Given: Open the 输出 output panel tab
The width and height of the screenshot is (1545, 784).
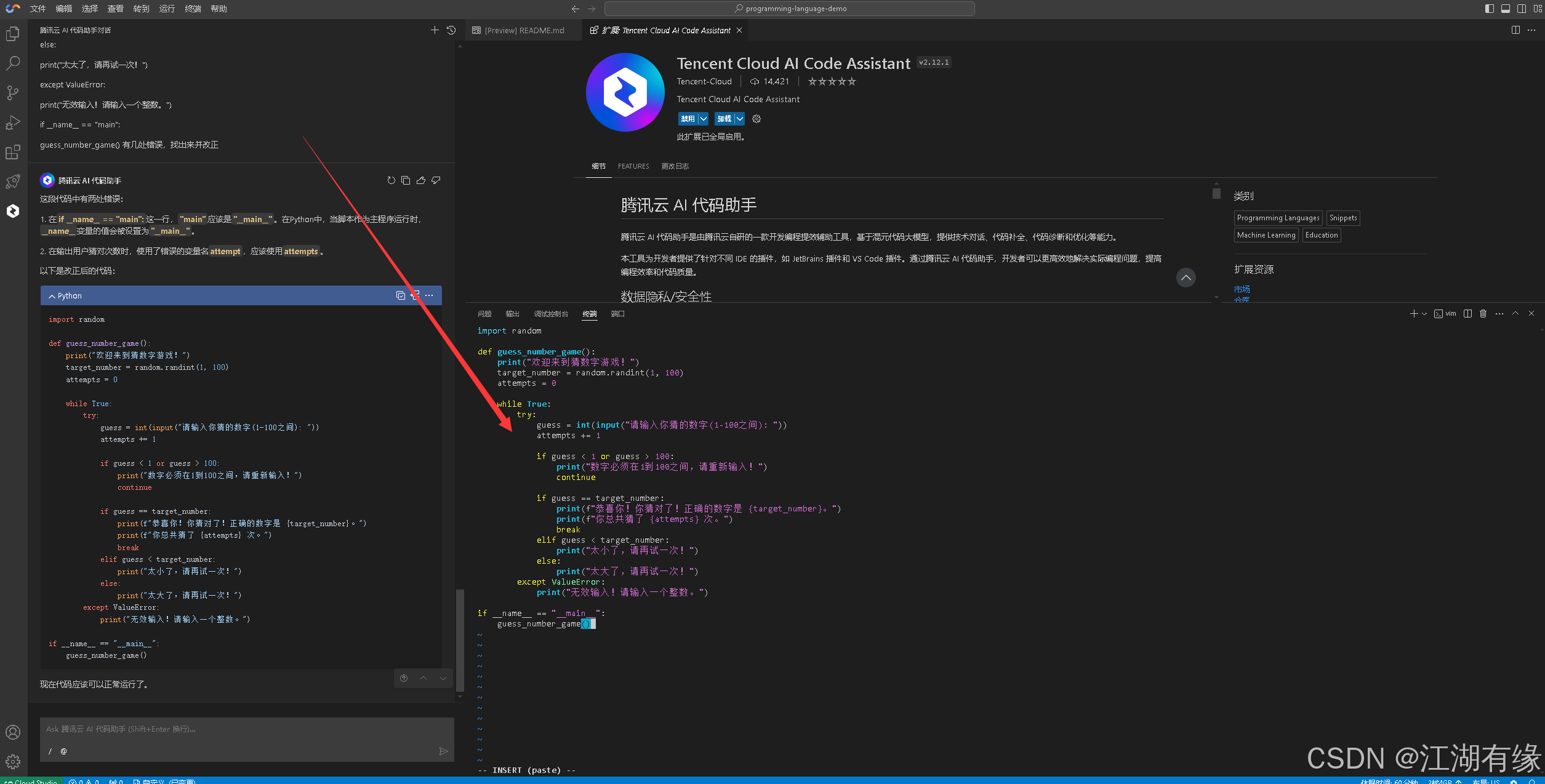Looking at the screenshot, I should [513, 314].
